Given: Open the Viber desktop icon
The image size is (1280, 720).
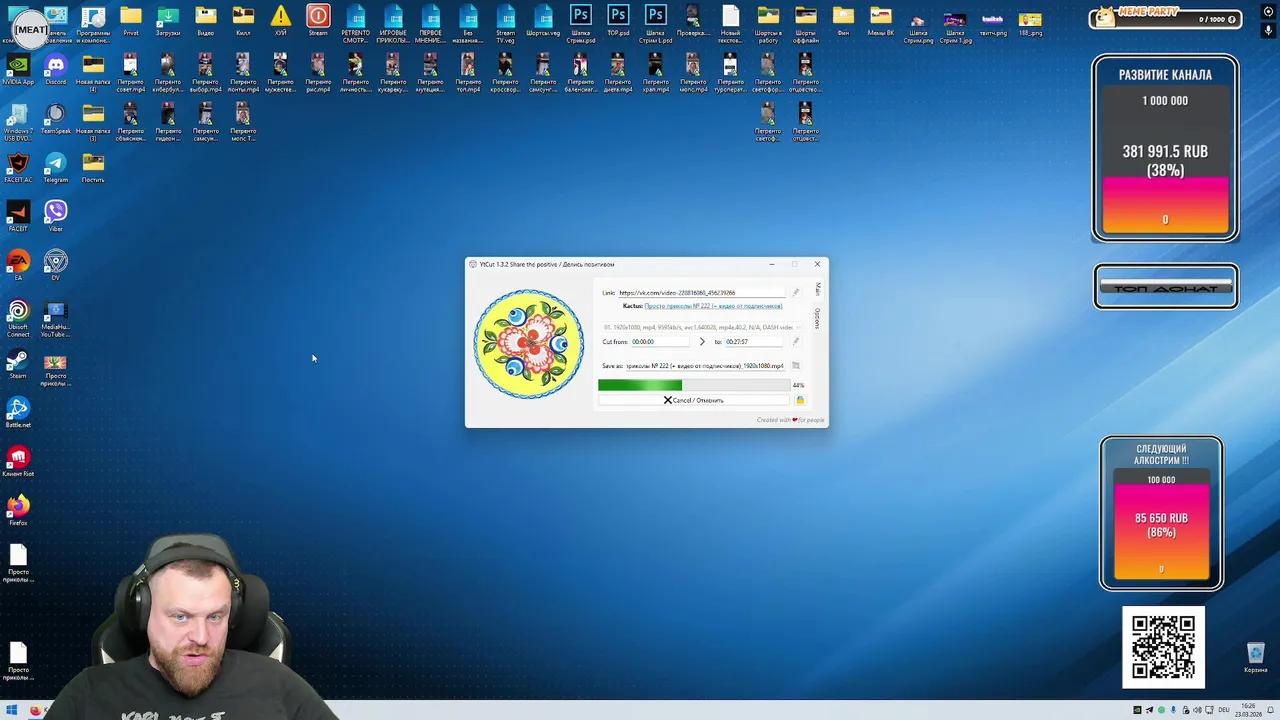Looking at the screenshot, I should (x=56, y=216).
